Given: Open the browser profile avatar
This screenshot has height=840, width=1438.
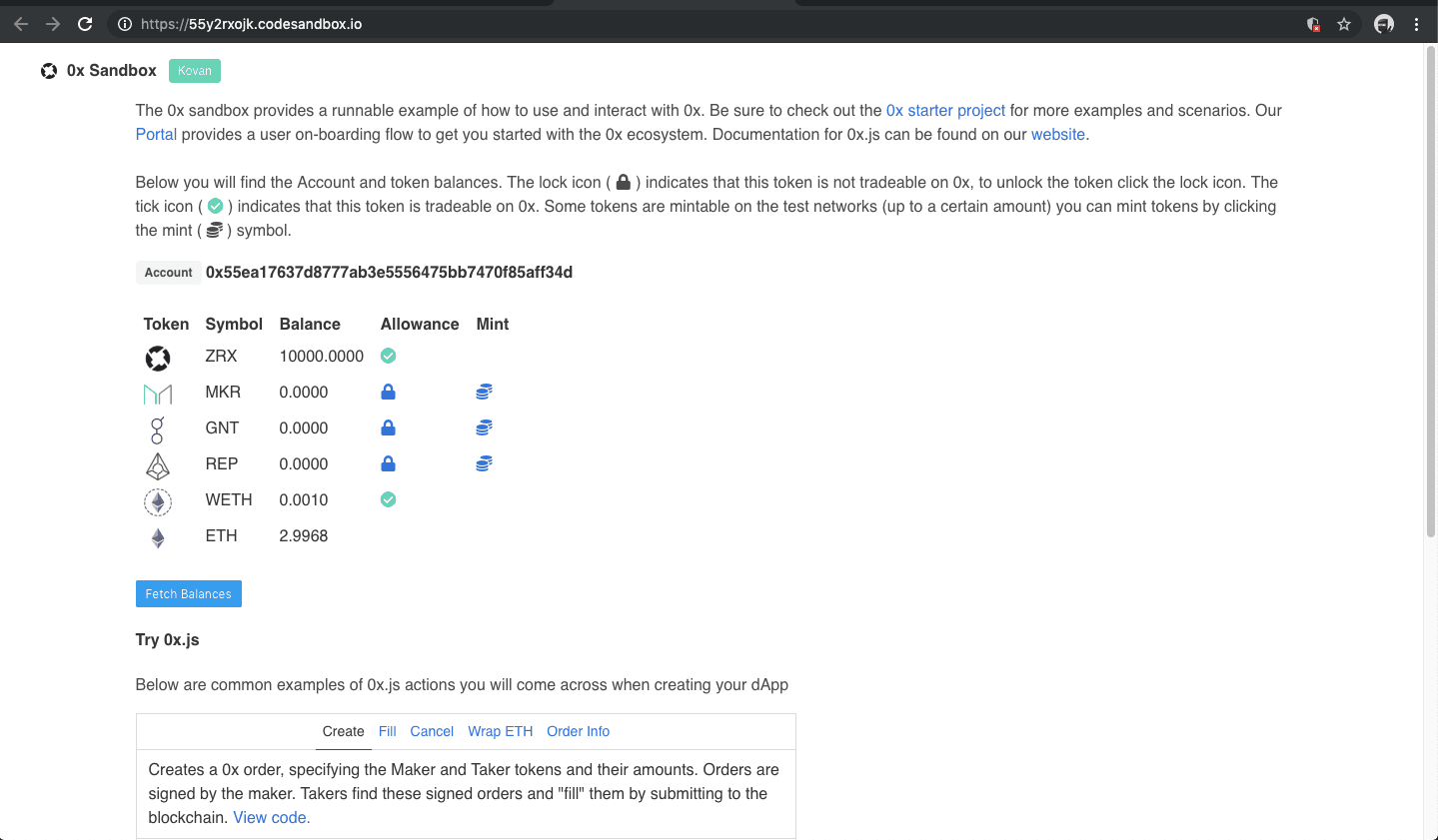Looking at the screenshot, I should [1384, 24].
